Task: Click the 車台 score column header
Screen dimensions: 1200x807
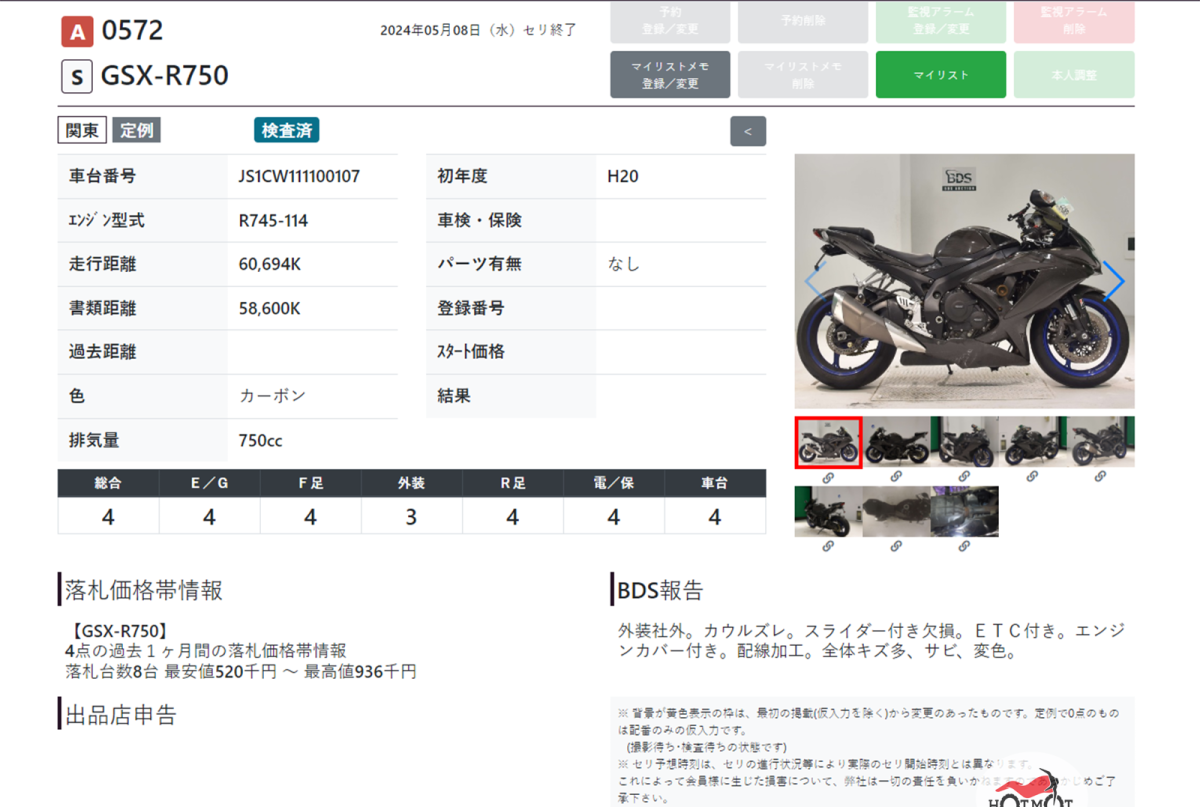Action: (x=715, y=483)
